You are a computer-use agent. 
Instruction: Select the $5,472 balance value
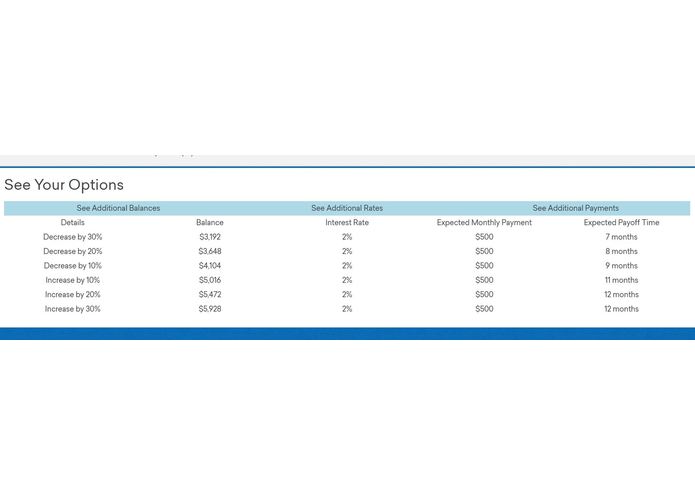(x=210, y=295)
